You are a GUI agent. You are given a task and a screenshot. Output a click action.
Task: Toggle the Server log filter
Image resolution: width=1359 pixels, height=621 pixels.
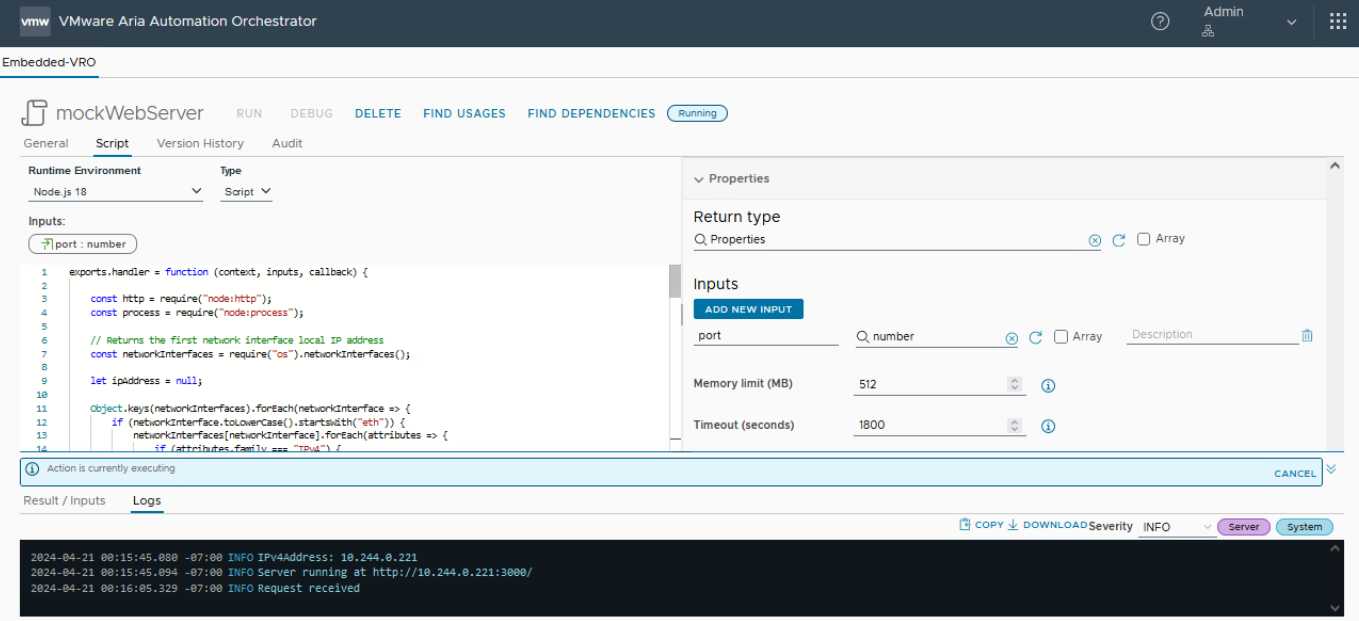tap(1244, 527)
